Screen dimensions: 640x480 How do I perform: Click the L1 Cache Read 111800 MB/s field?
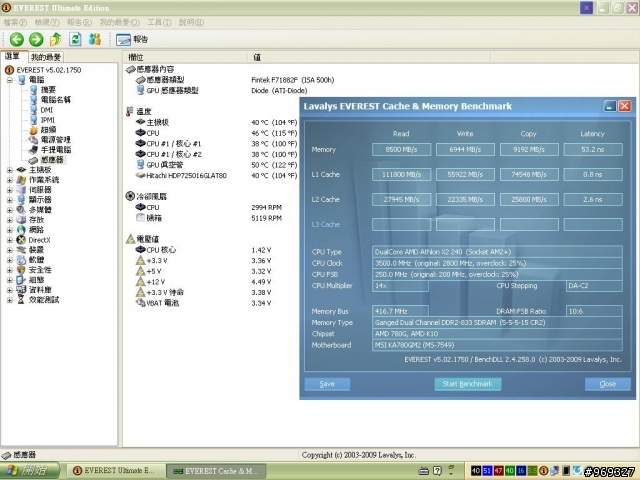[x=402, y=174]
